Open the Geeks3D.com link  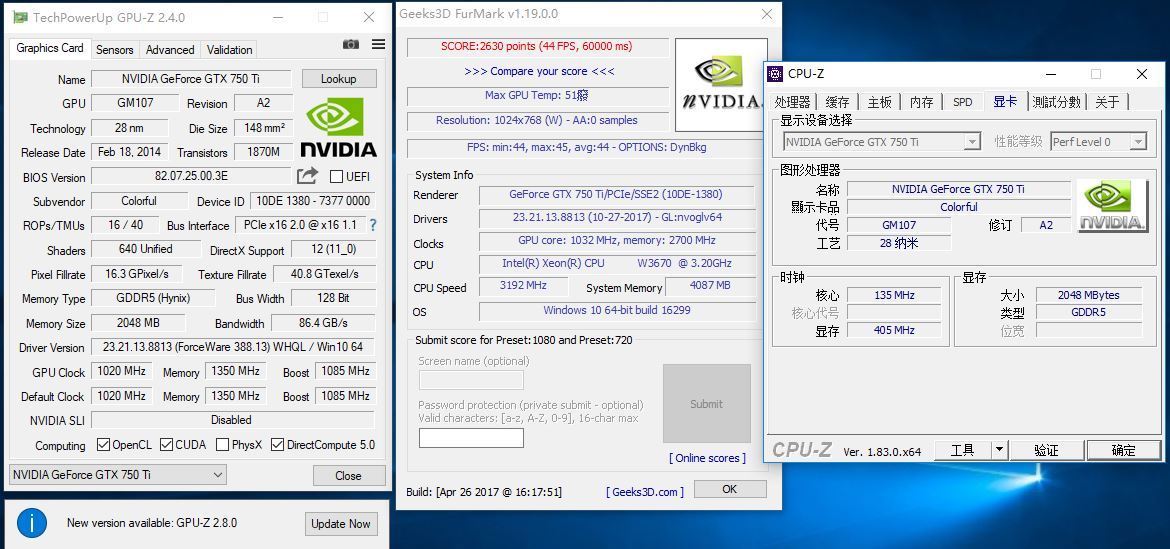coord(646,492)
